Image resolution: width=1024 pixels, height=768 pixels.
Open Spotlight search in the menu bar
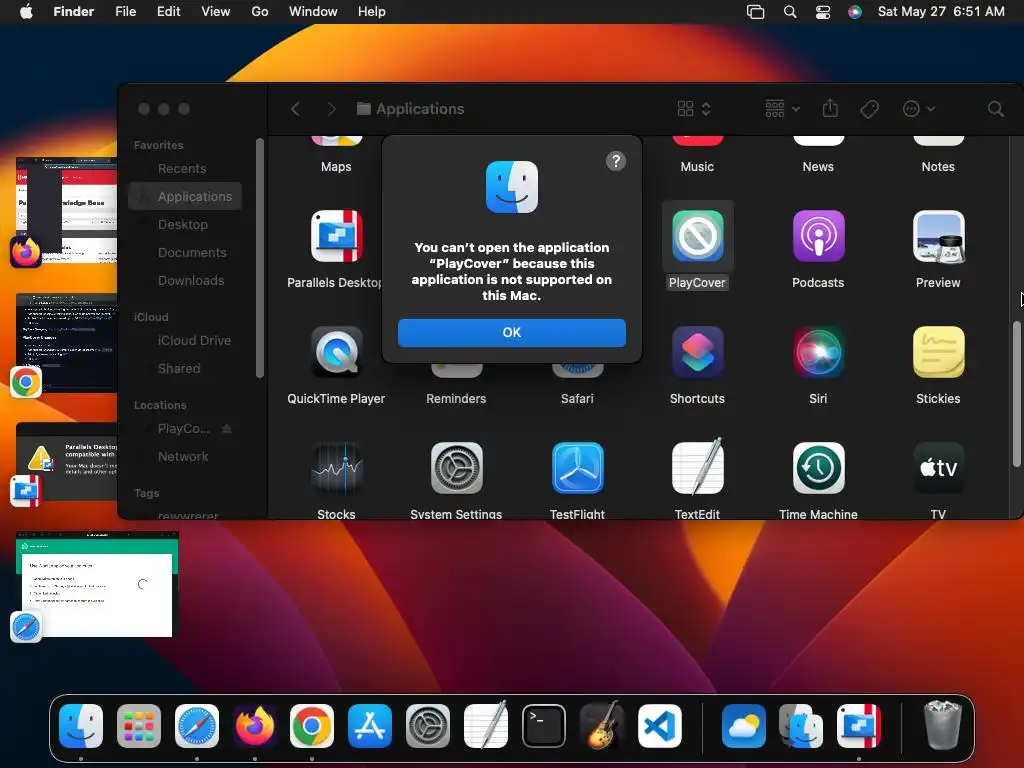pyautogui.click(x=790, y=12)
